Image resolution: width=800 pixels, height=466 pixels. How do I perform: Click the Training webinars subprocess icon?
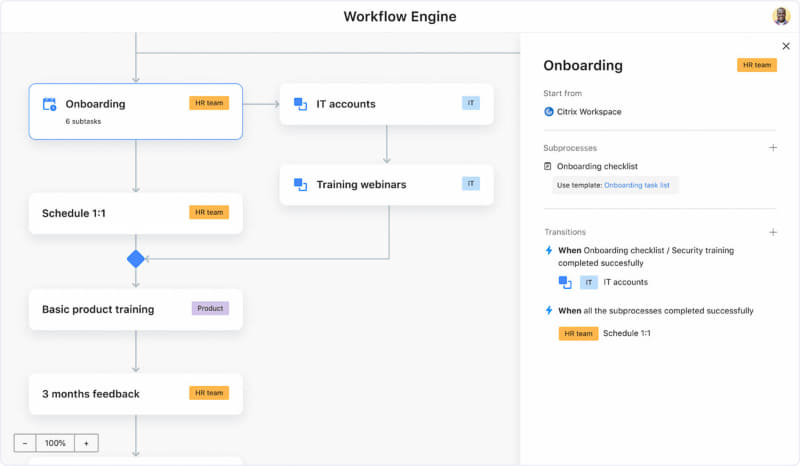300,185
